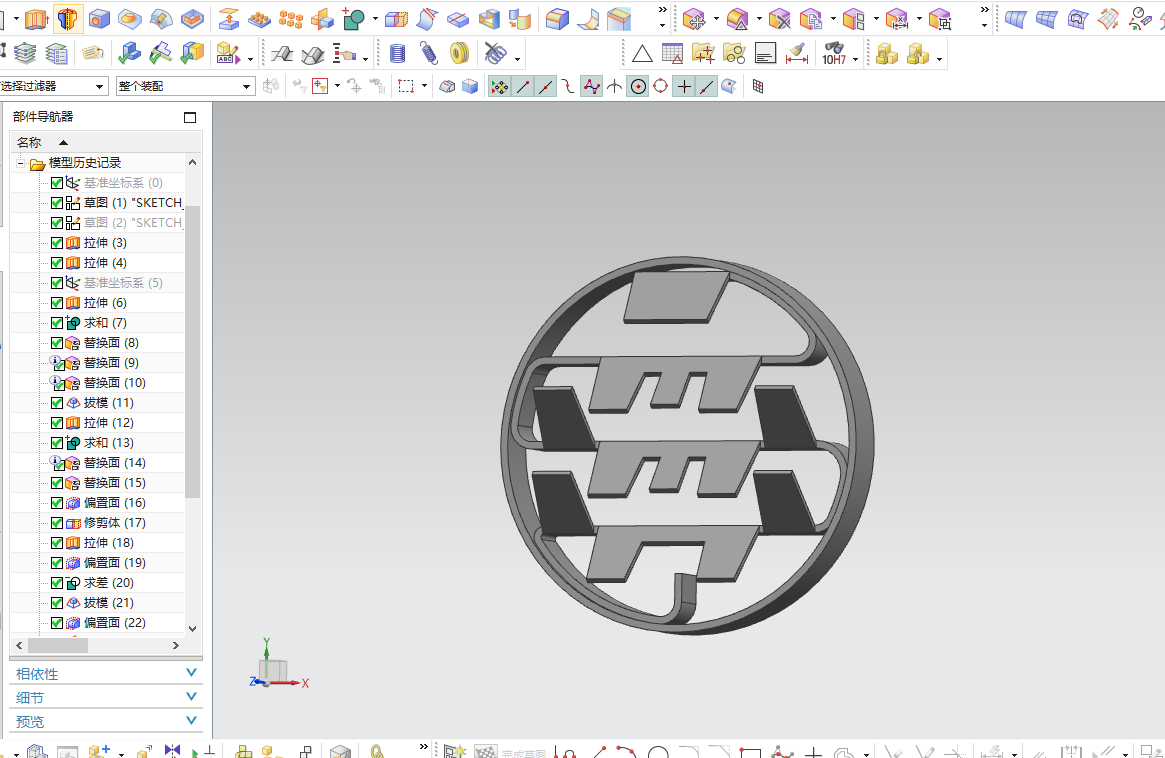Select the table with triangle icon
This screenshot has height=758, width=1165.
(x=672, y=54)
